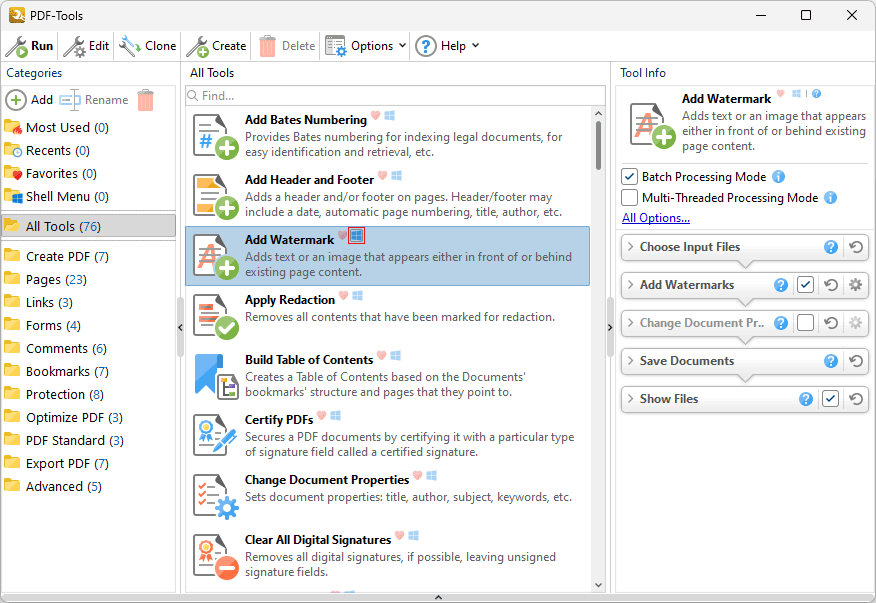The width and height of the screenshot is (876, 603).
Task: Click the Edit tool button
Action: pos(86,46)
